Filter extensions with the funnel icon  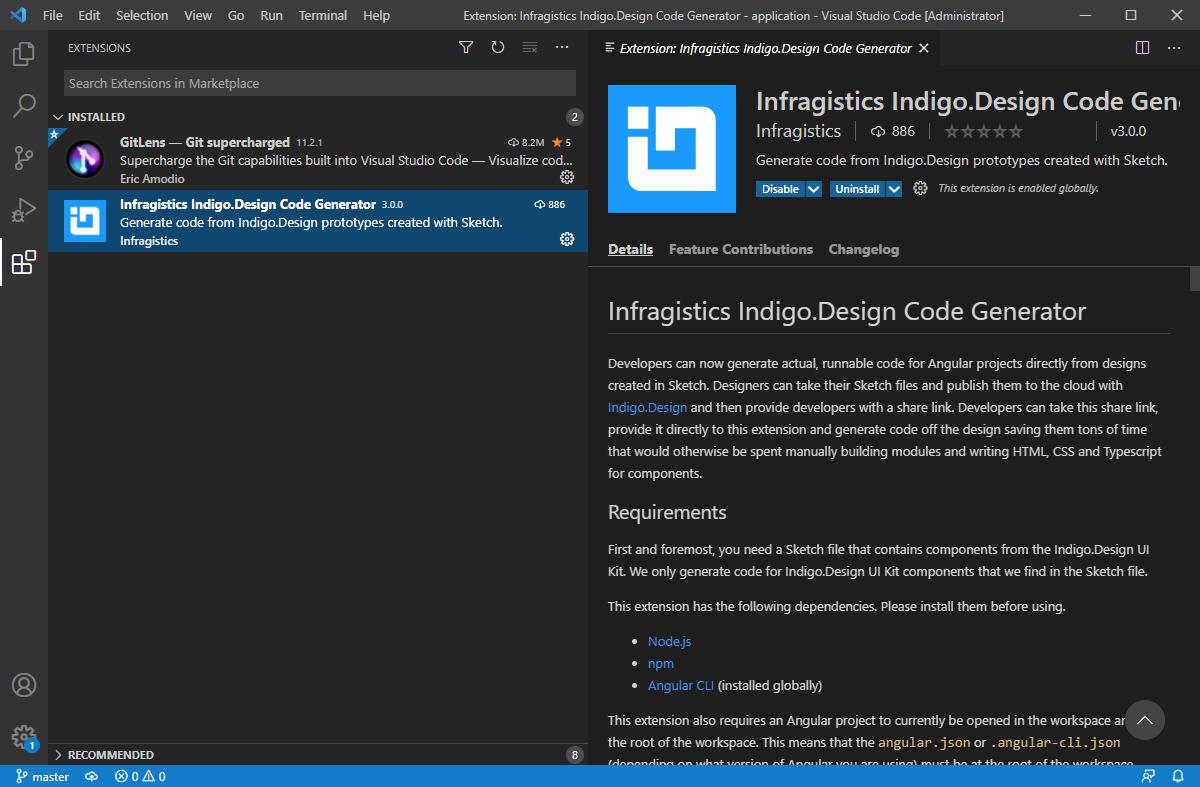tap(466, 47)
